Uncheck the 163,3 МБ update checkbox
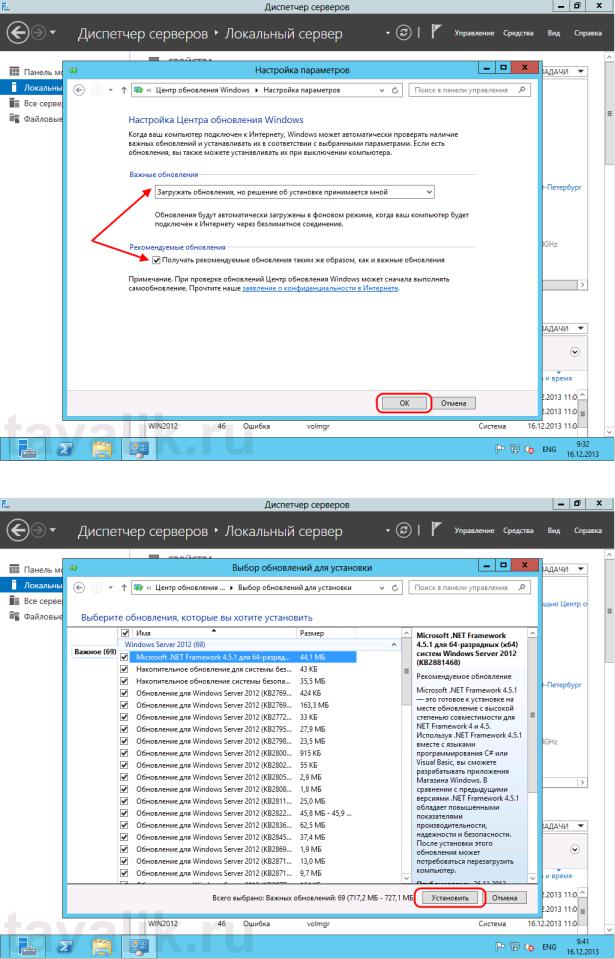Viewport: 615px width, 959px height. 125,705
